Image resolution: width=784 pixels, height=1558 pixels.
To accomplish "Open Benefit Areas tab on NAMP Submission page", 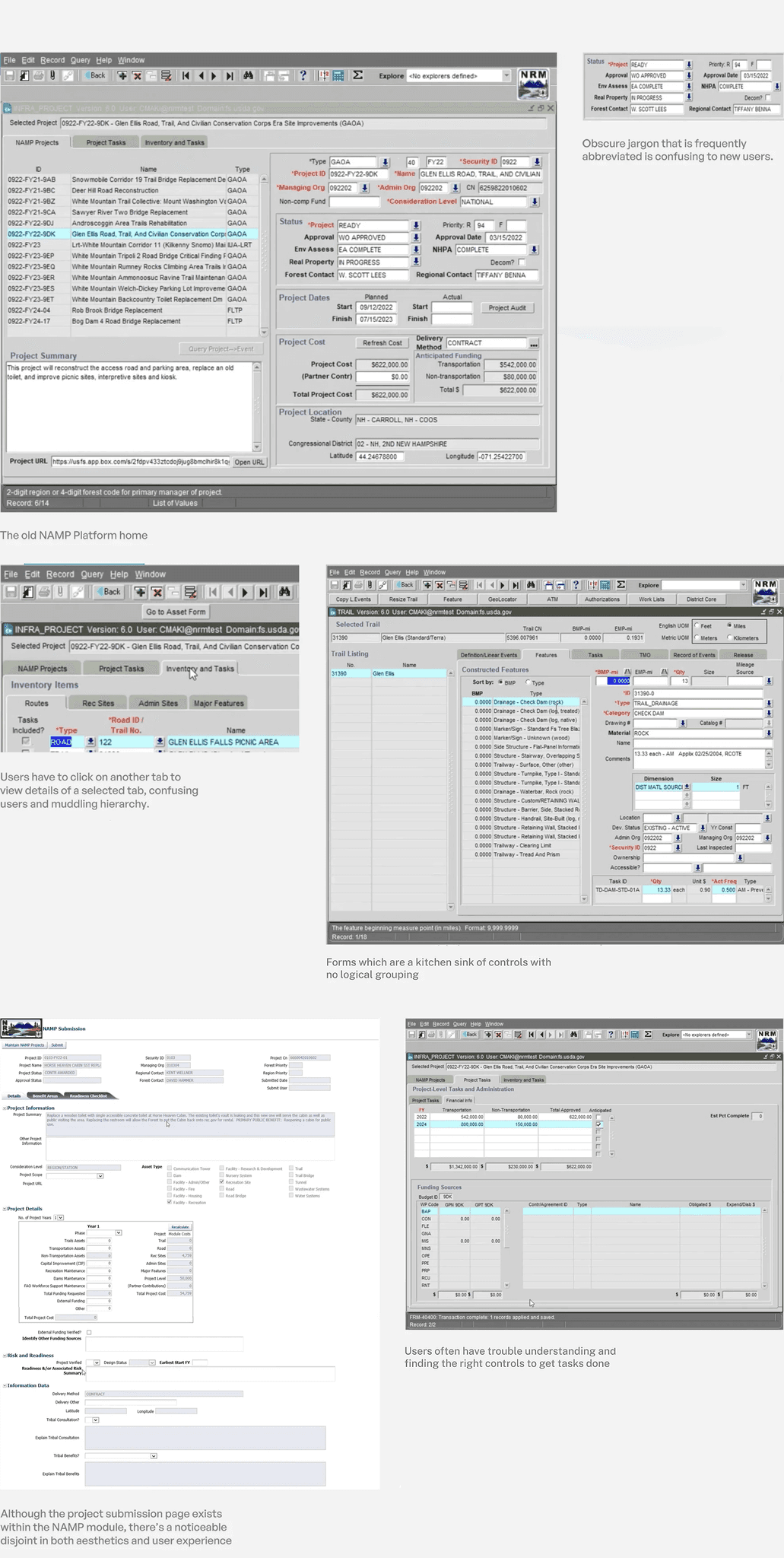I will click(x=45, y=1096).
